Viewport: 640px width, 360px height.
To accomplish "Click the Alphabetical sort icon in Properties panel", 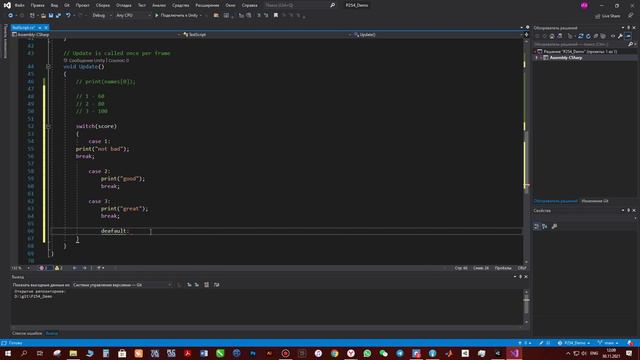I will point(544,227).
